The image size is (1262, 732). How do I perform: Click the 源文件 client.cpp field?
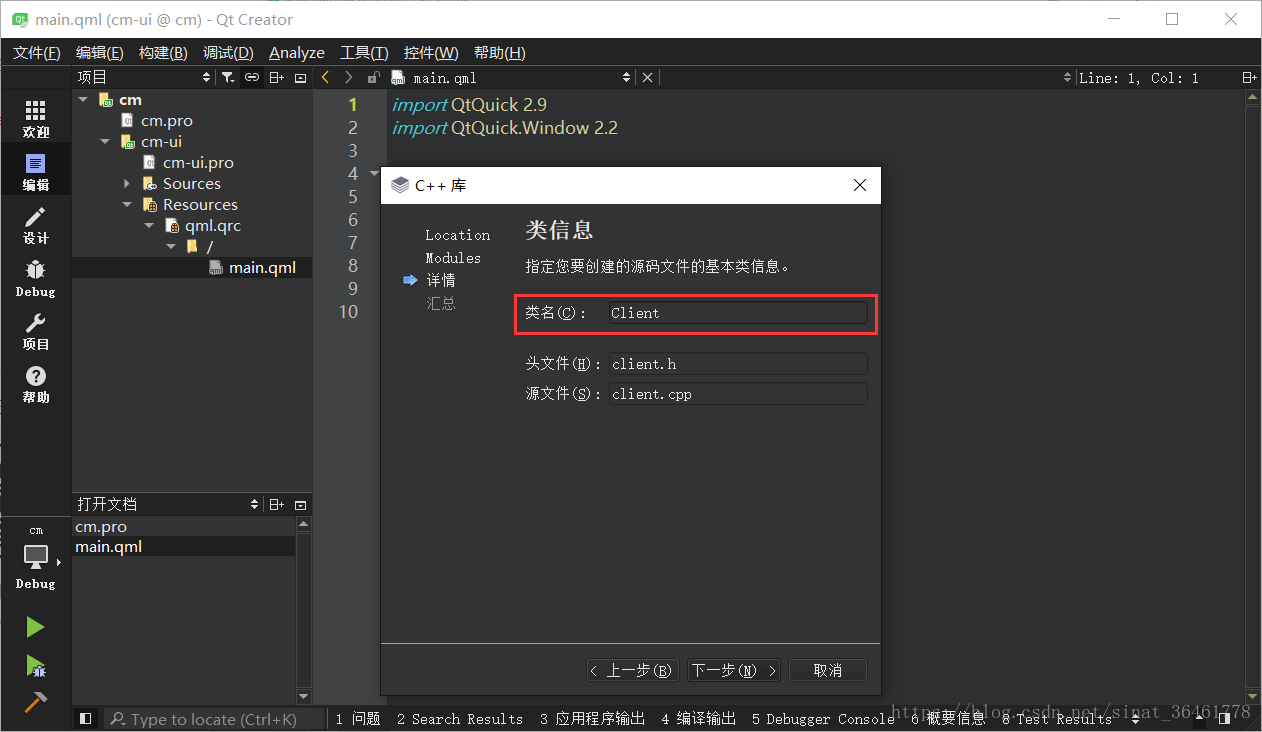tap(738, 394)
